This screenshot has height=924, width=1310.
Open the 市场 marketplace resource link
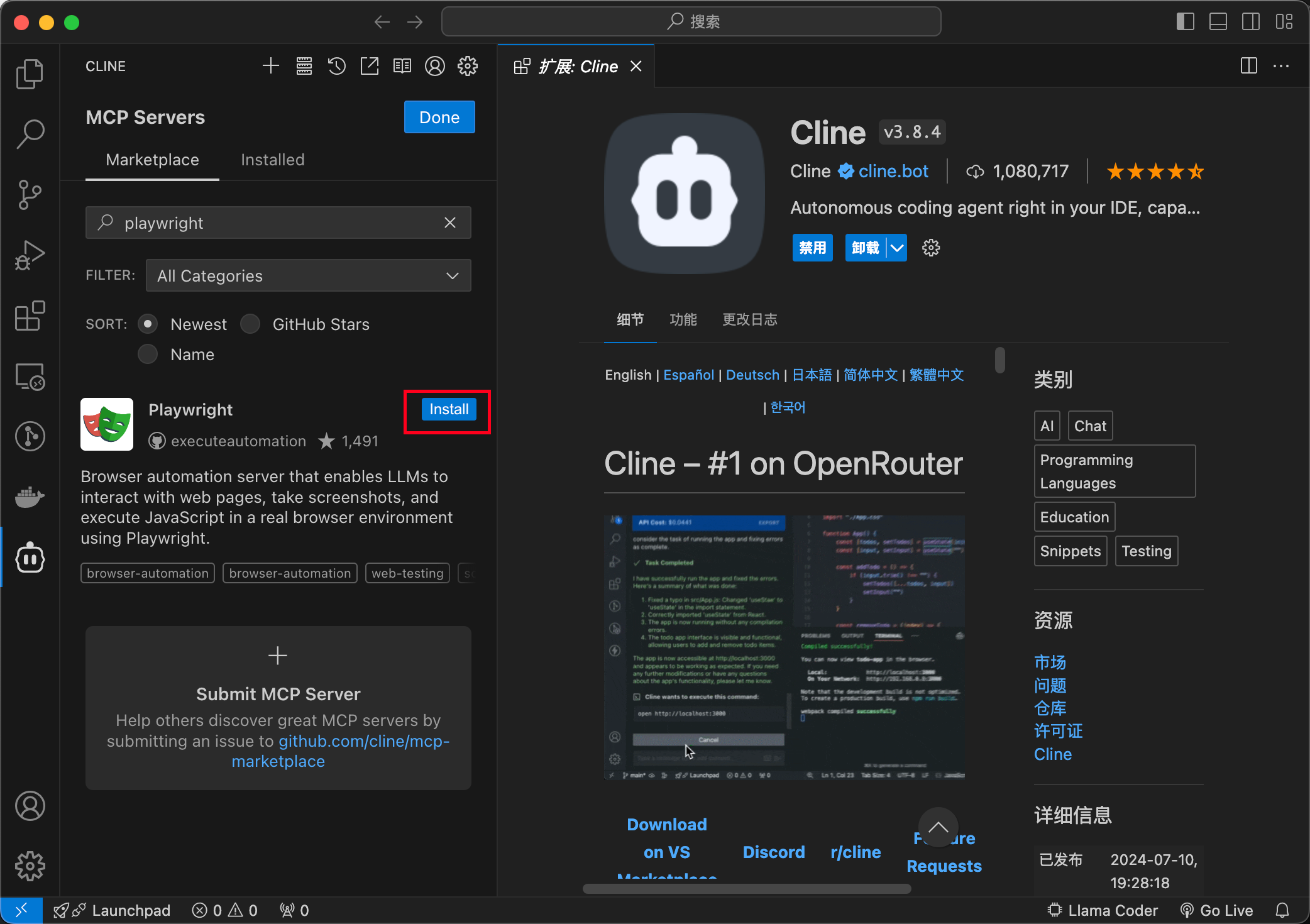(1050, 662)
